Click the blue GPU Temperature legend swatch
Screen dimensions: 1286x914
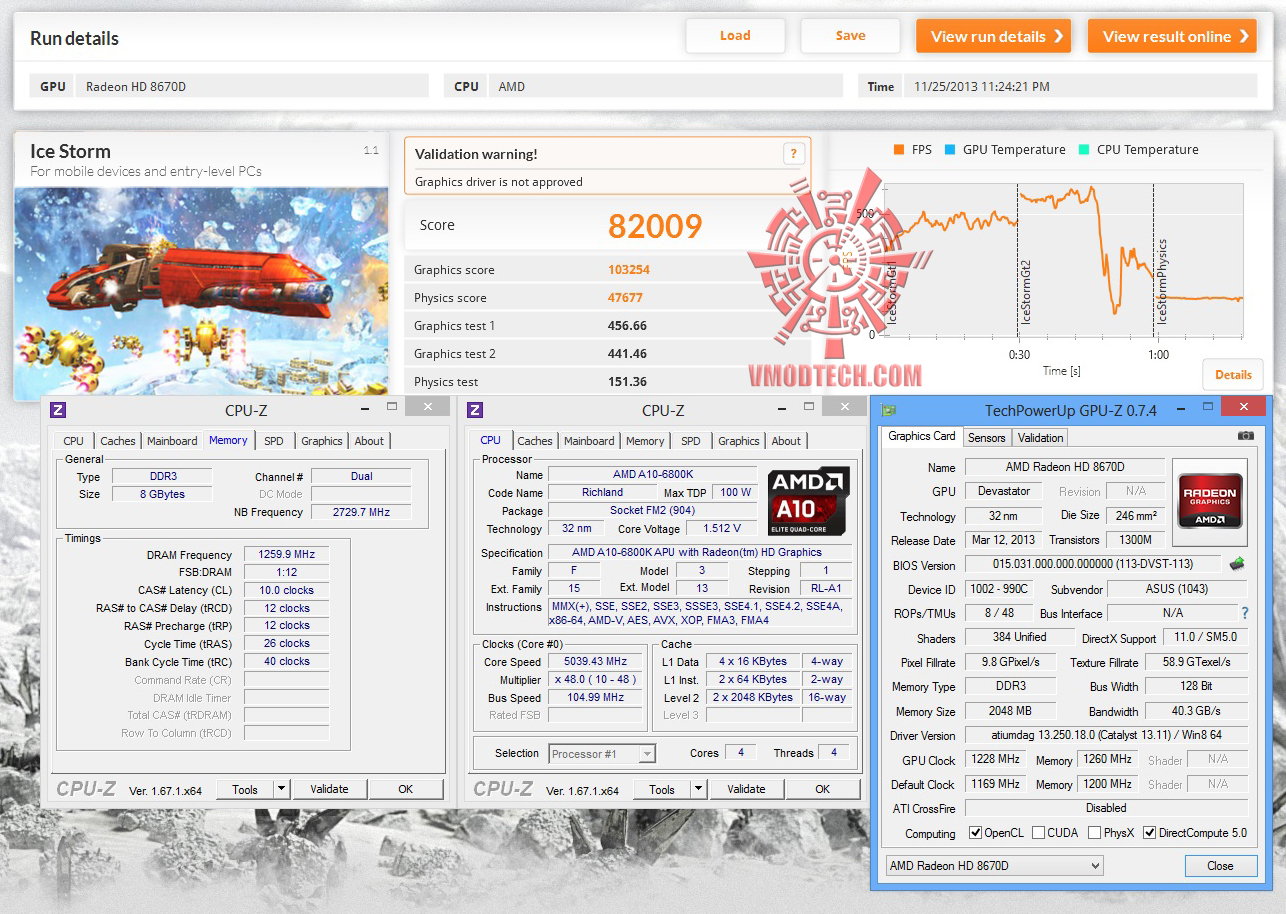click(x=949, y=150)
